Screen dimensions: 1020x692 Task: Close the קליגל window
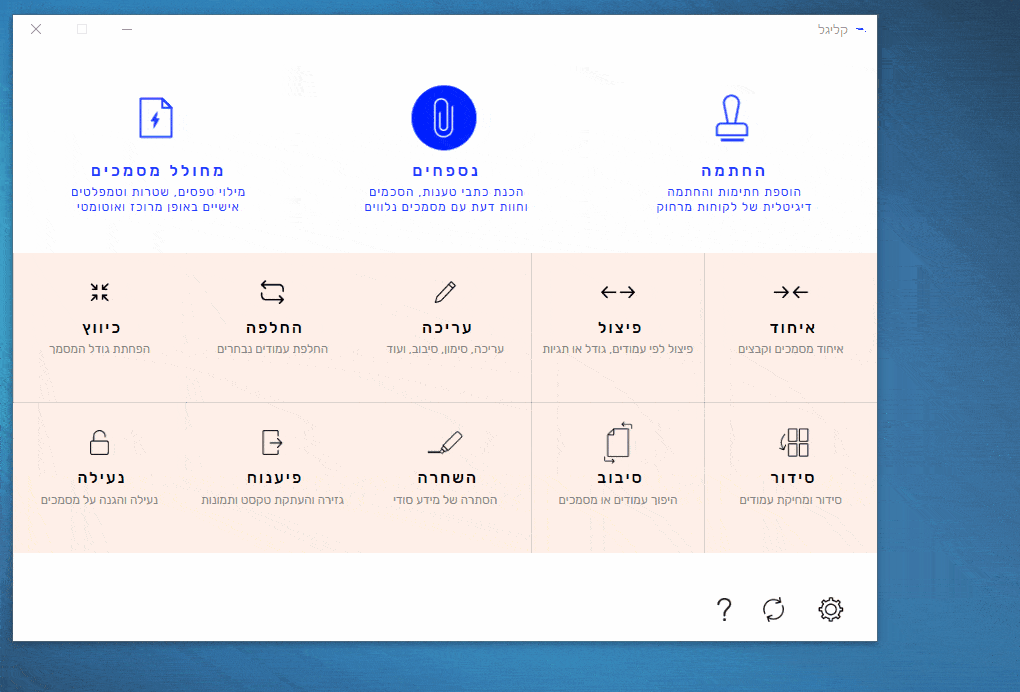[36, 29]
